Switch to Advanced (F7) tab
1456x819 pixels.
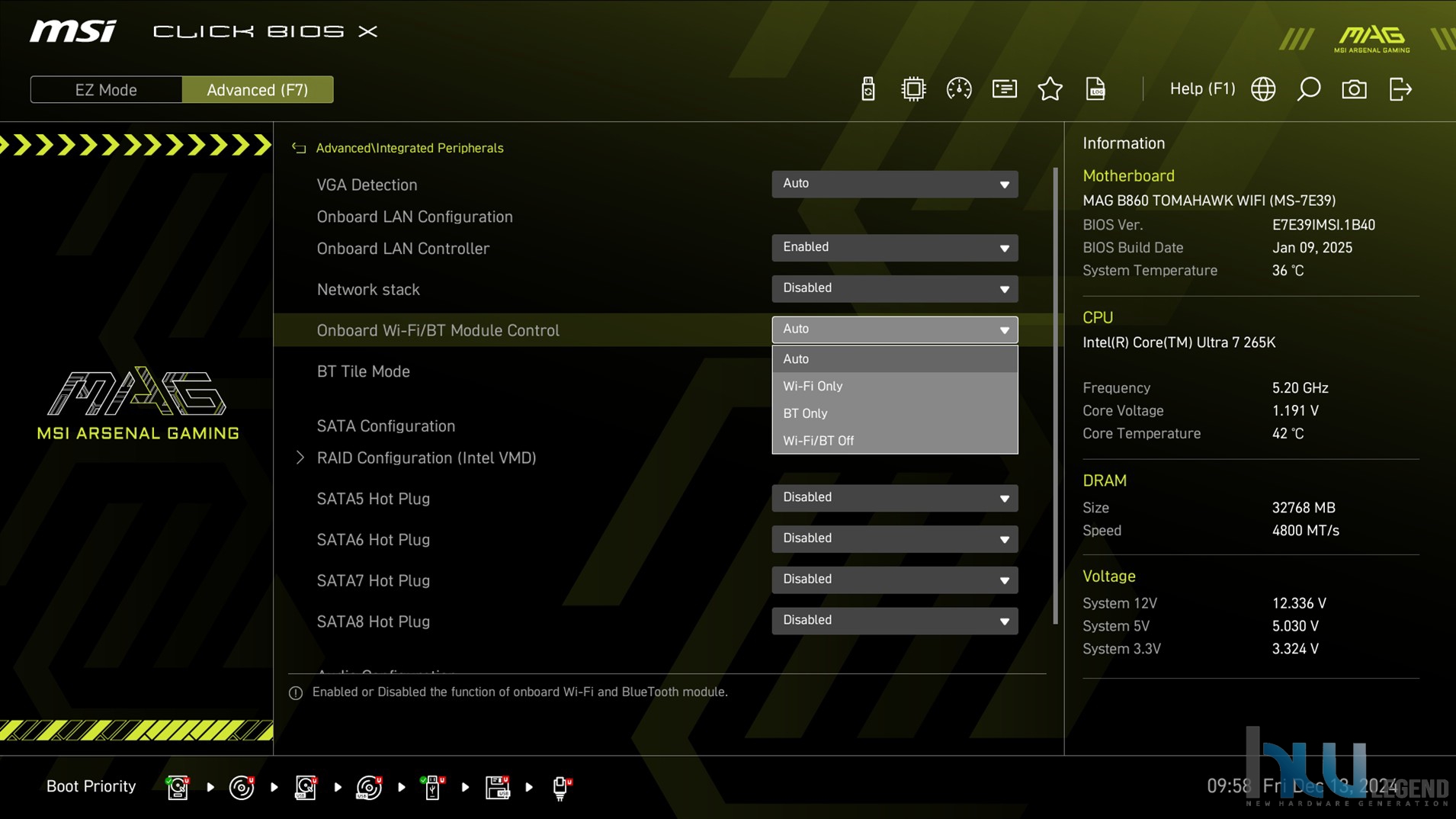(258, 89)
